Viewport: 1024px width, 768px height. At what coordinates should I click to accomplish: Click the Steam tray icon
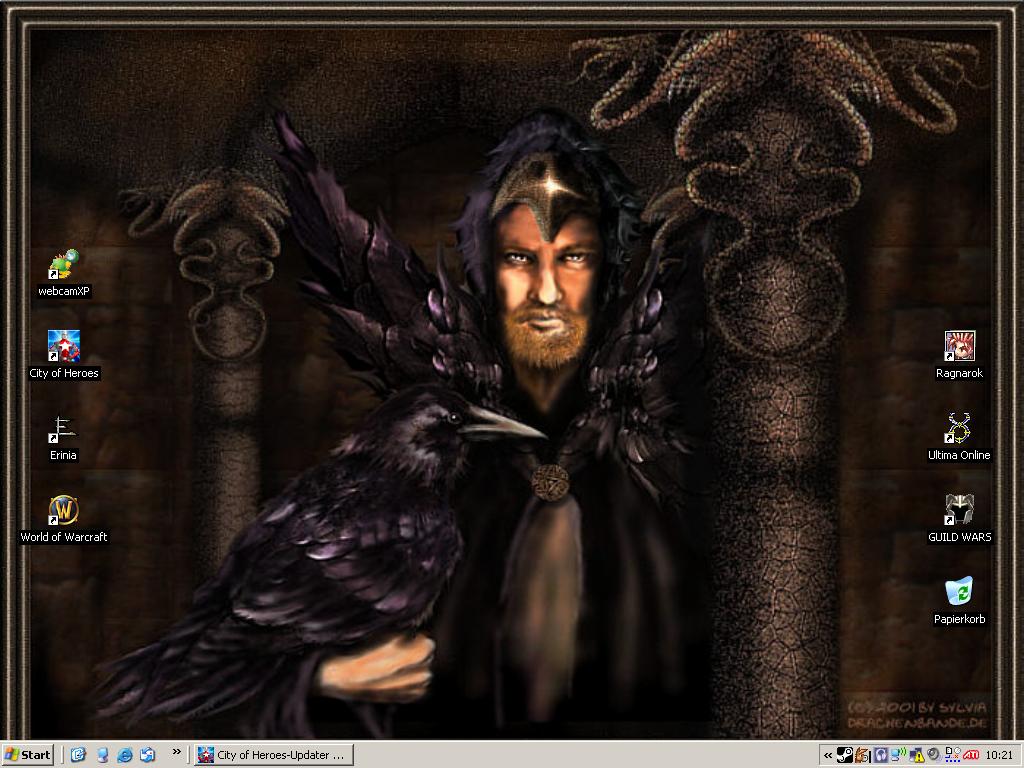(x=845, y=755)
